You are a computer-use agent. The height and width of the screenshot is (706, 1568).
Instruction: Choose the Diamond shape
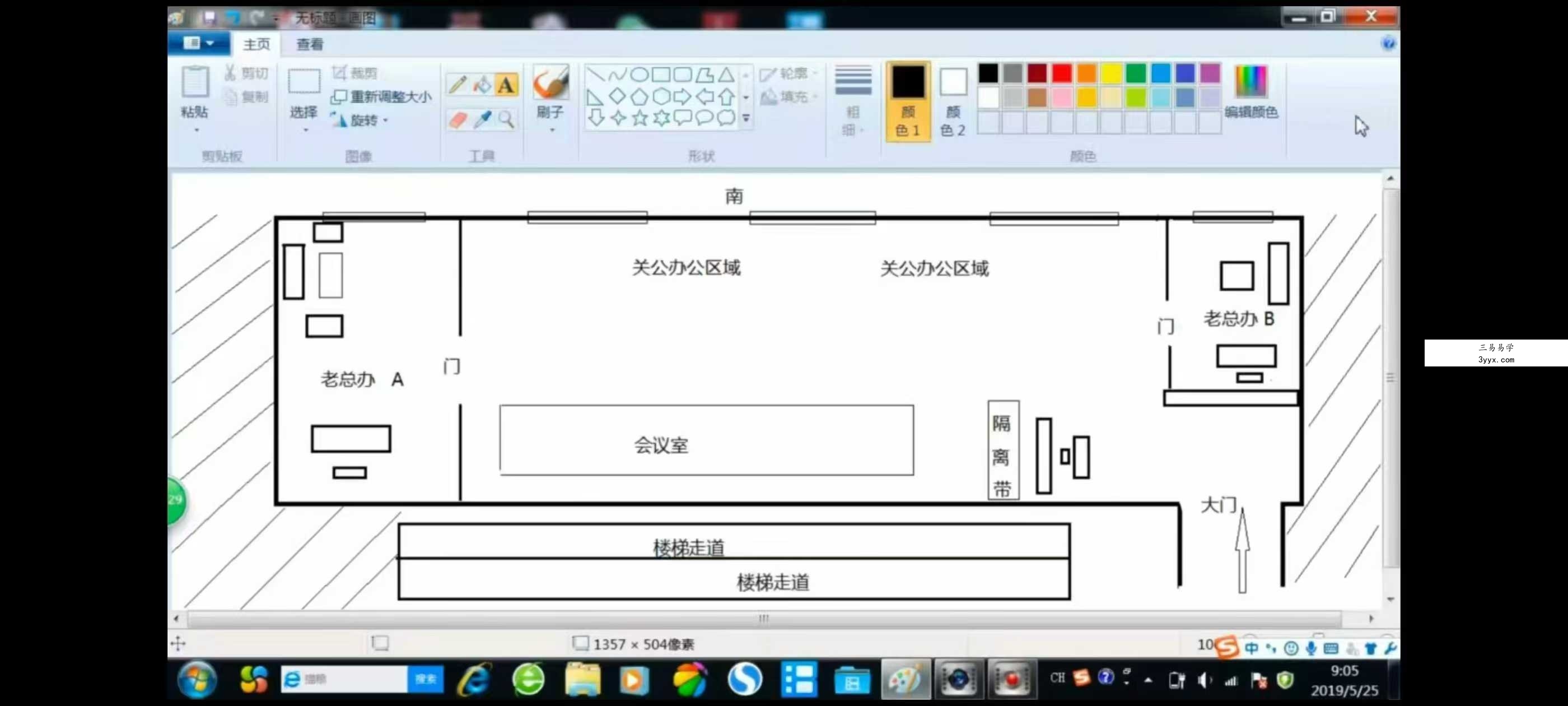[x=617, y=96]
